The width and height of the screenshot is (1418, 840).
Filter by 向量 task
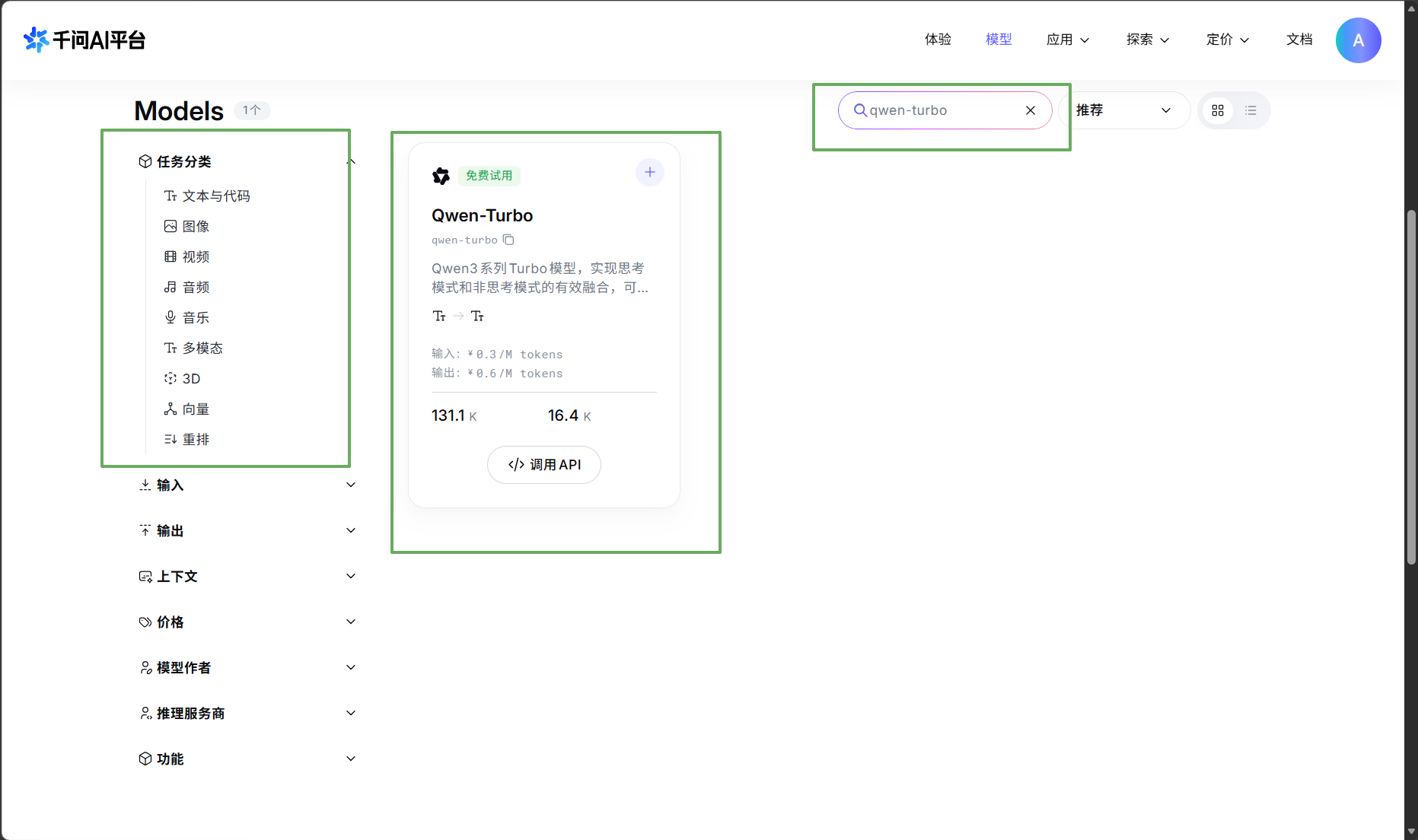coord(186,409)
